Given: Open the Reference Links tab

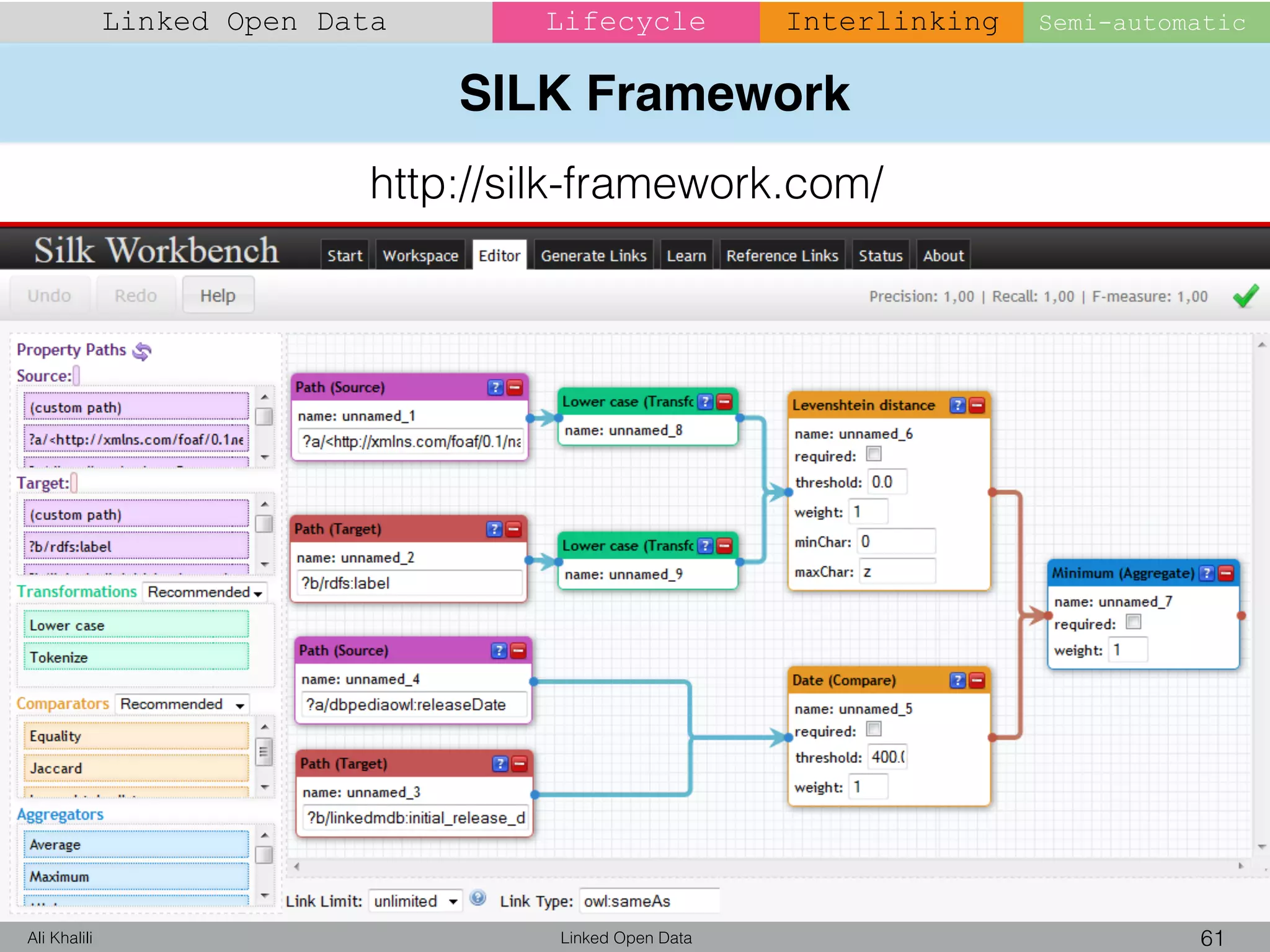Looking at the screenshot, I should tap(782, 256).
